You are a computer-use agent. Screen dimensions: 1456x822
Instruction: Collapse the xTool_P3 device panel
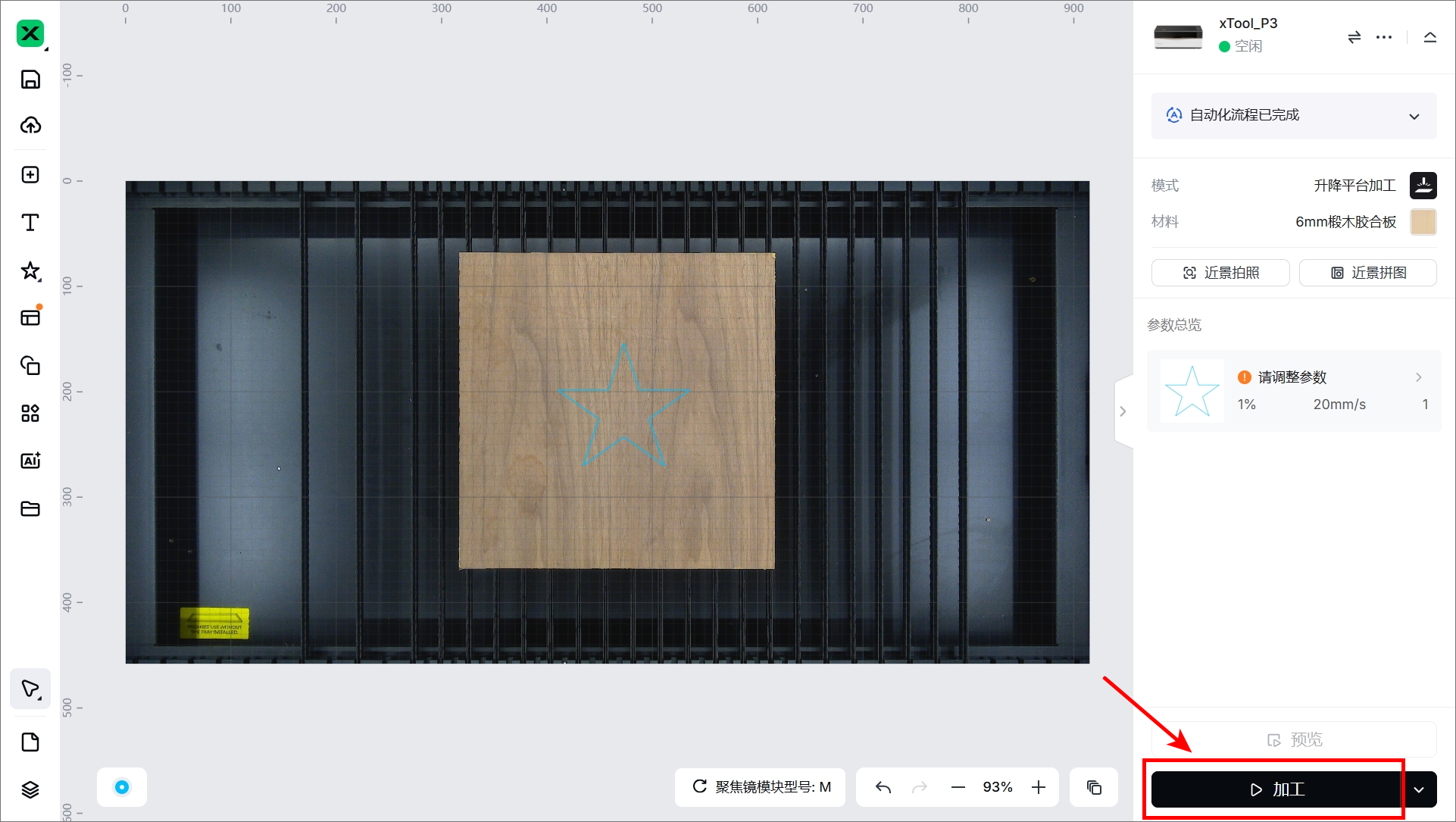click(1430, 37)
